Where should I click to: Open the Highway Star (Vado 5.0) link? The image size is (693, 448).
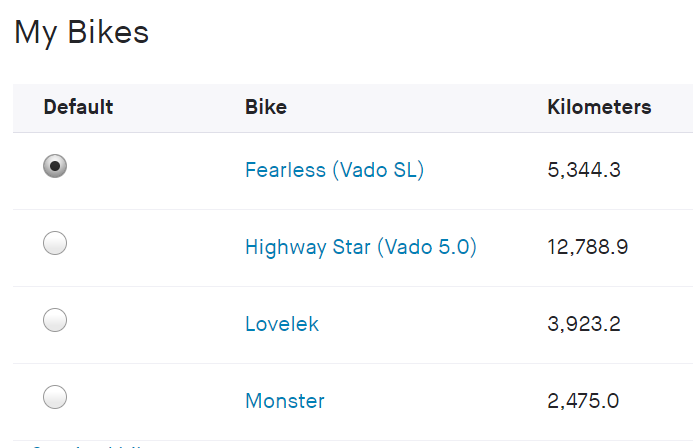coord(360,247)
